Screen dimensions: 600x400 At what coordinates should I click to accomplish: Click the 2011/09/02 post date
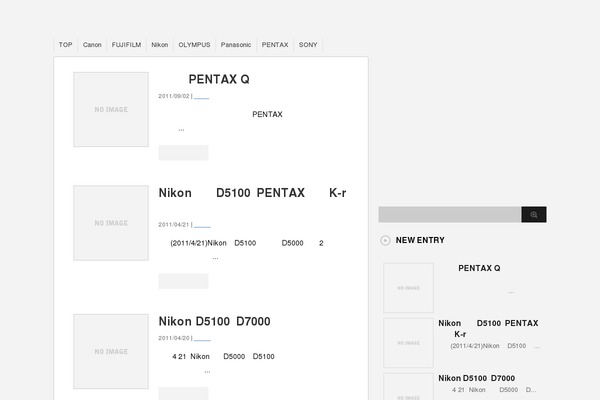pyautogui.click(x=174, y=96)
